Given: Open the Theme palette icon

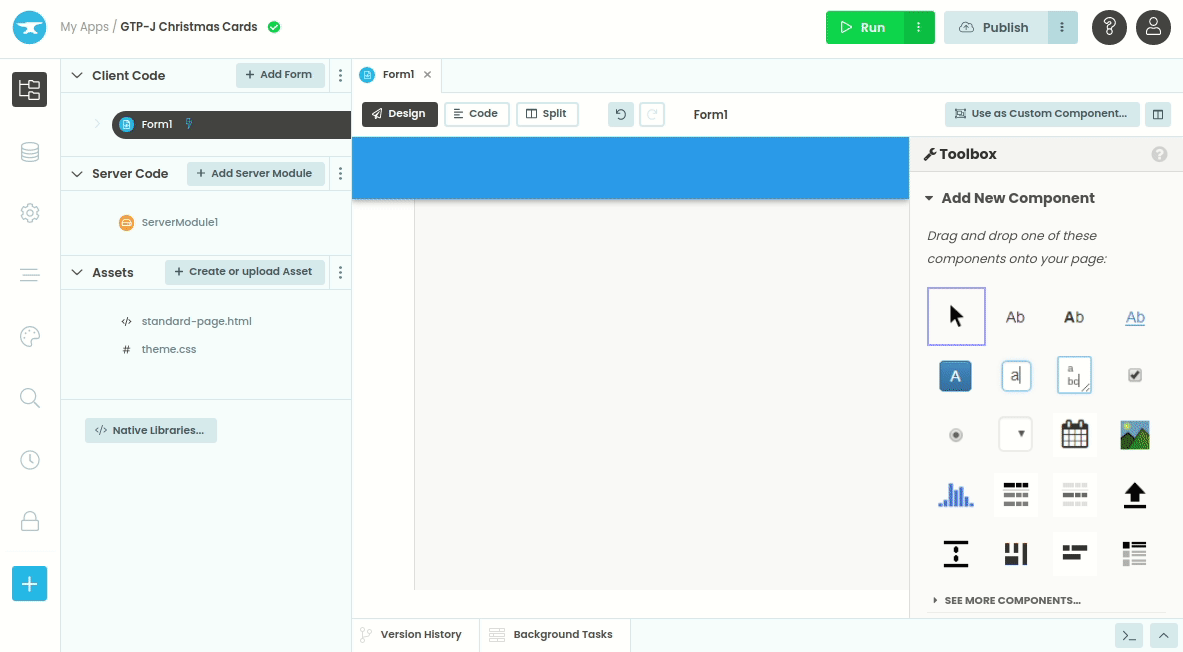Looking at the screenshot, I should [29, 337].
